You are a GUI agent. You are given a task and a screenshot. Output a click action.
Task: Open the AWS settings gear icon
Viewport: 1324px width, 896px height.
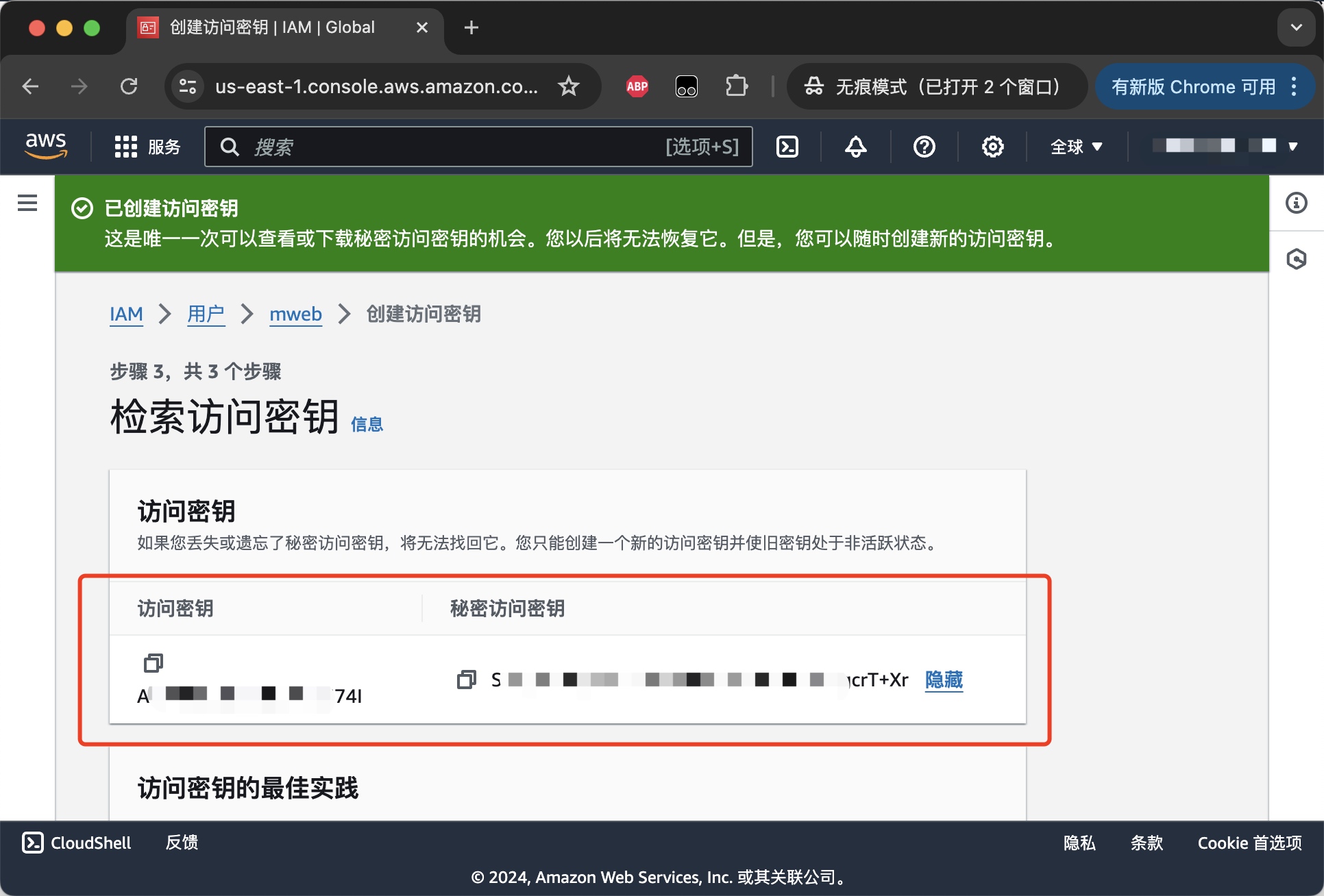coord(992,147)
